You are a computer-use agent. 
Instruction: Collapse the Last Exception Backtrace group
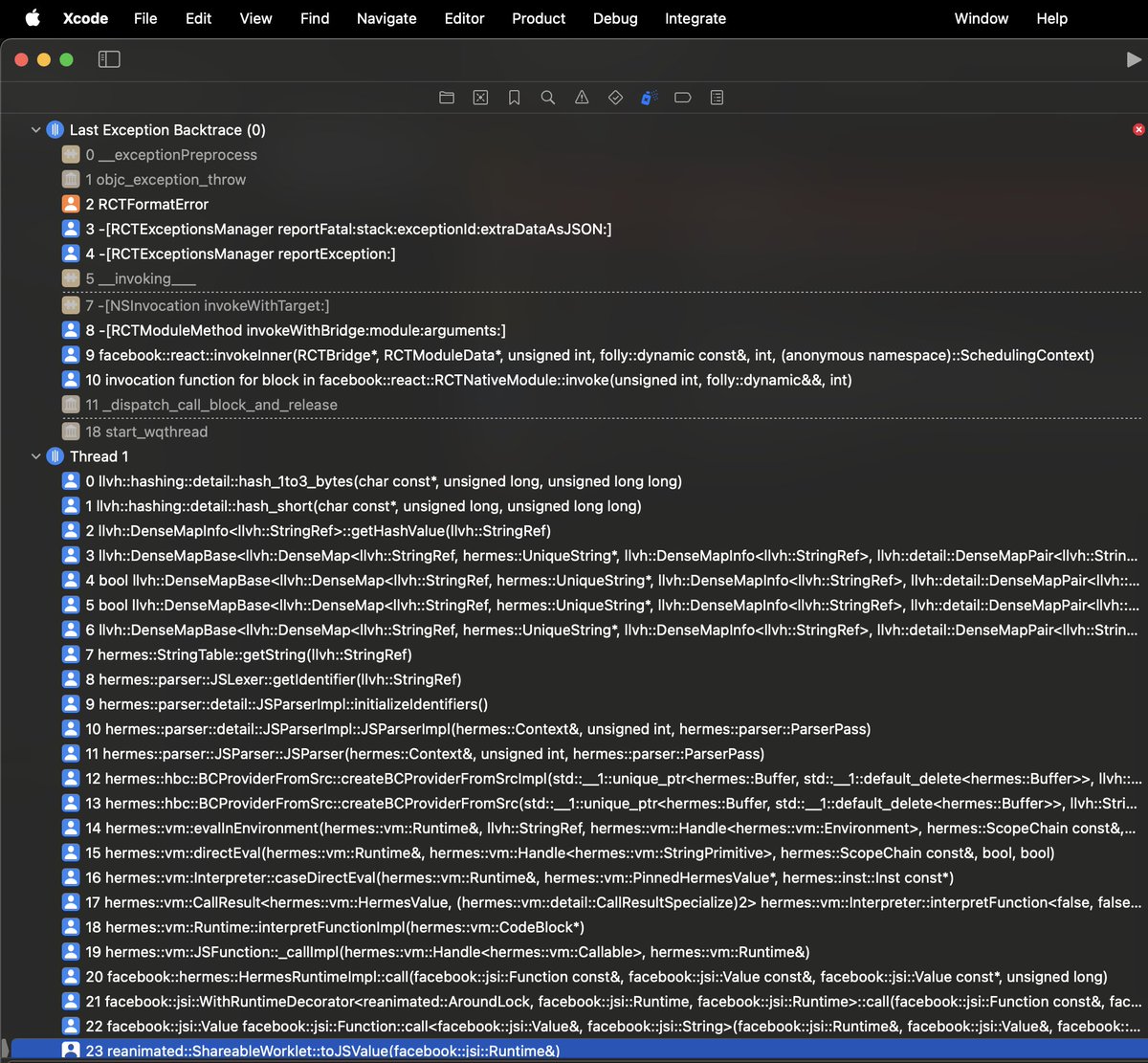(x=35, y=130)
